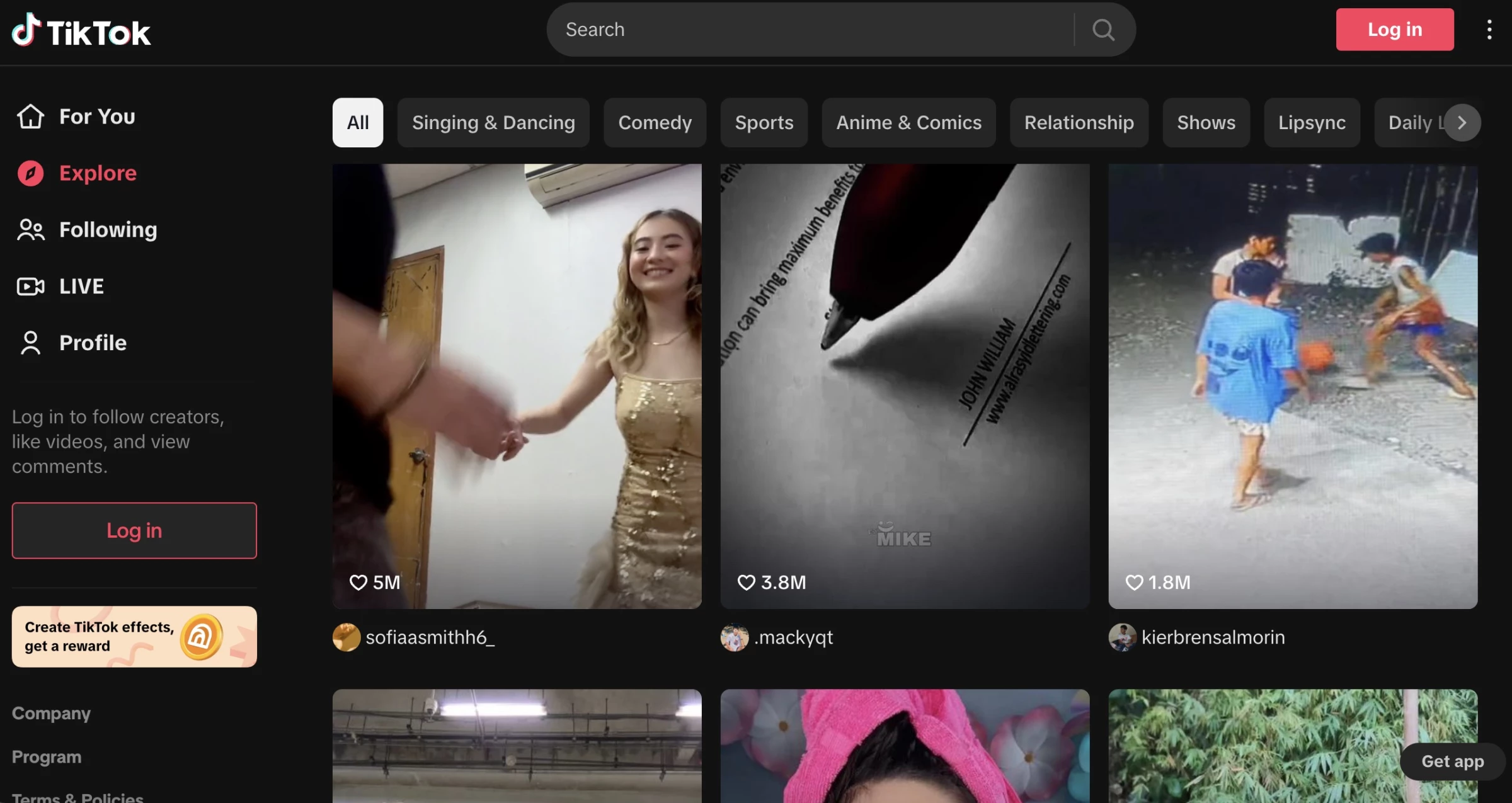
Task: Click the sidebar Log in button
Action: coord(134,530)
